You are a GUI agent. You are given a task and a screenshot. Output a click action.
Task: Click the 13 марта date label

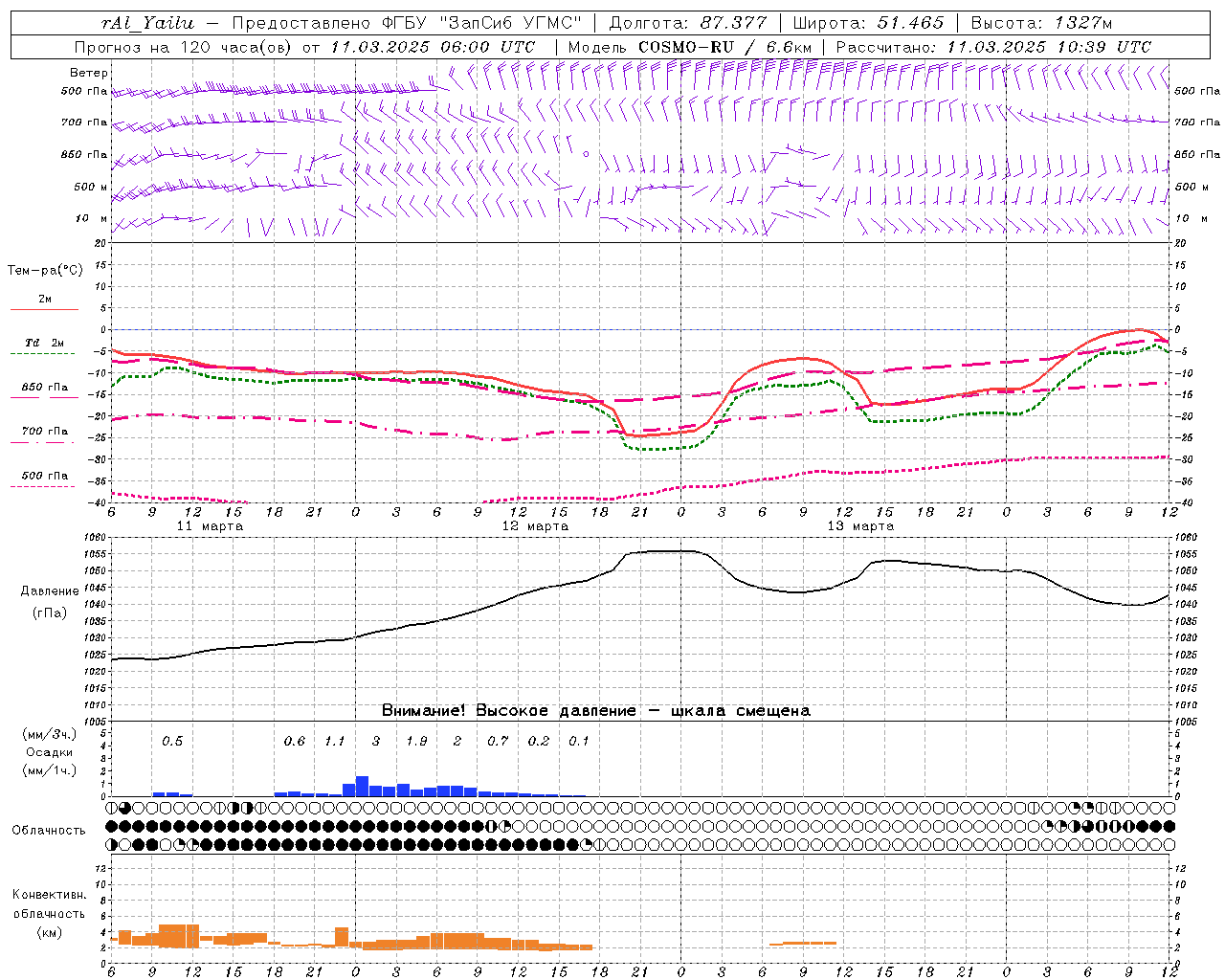point(860,526)
